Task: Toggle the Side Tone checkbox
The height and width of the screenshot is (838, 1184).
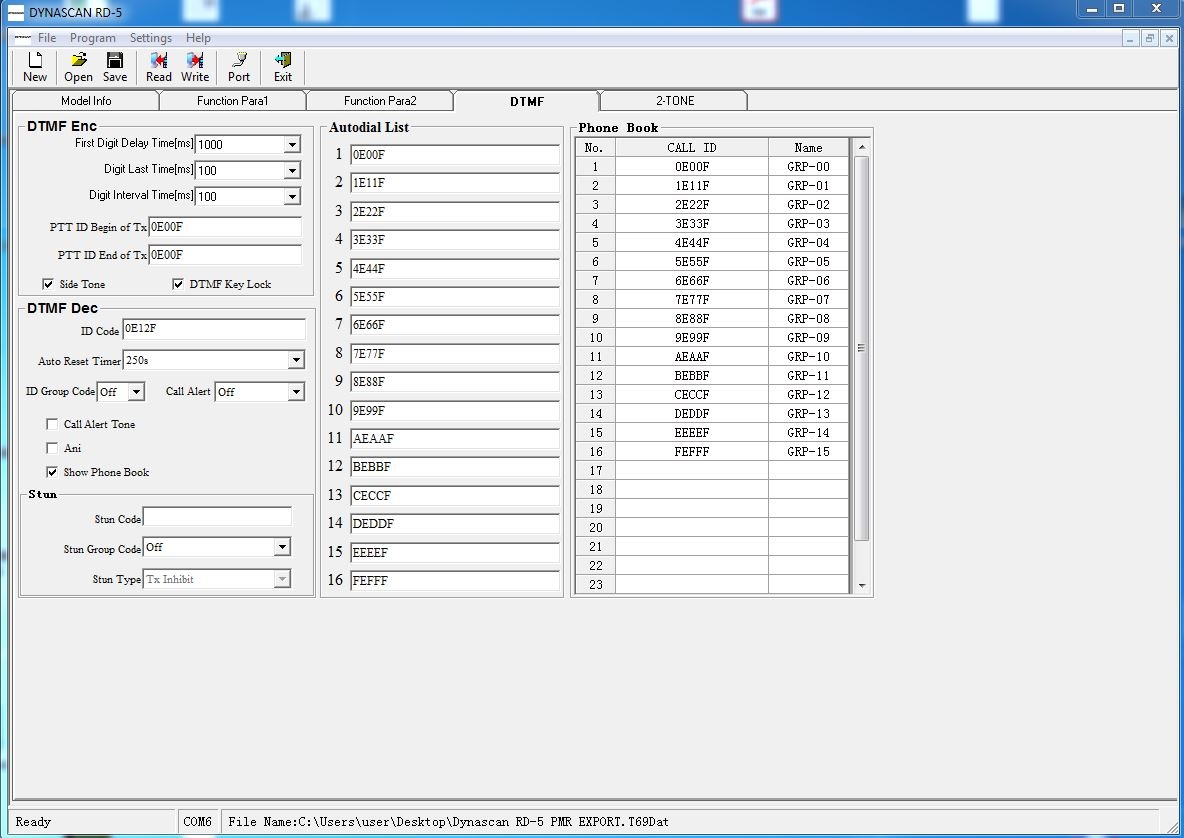Action: [48, 284]
